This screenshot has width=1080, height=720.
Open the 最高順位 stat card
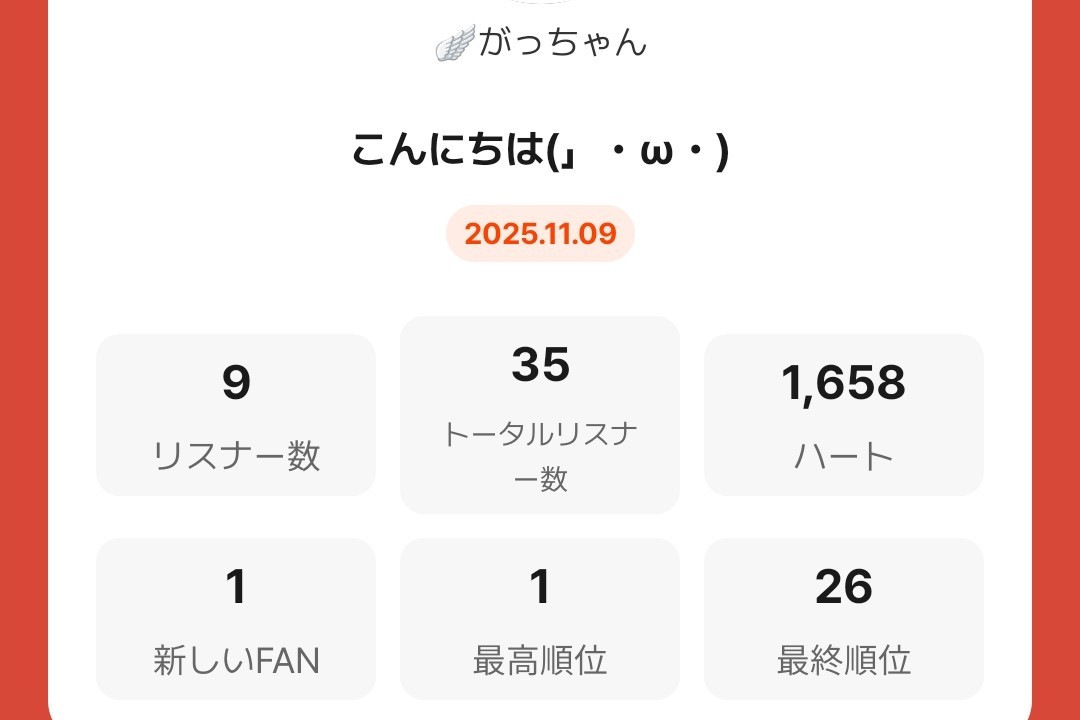(540, 619)
